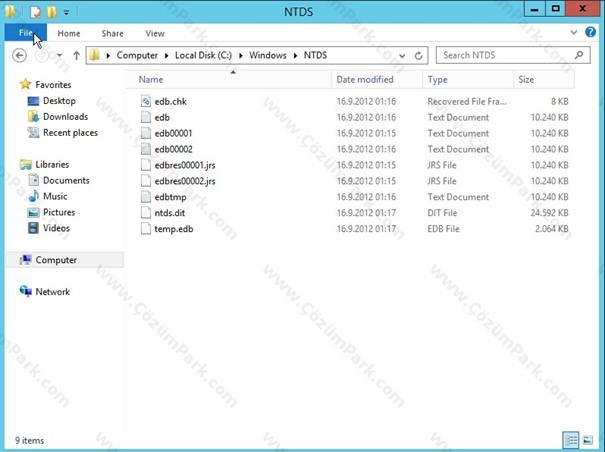Switch to the Home ribbon tab
Screen dimensions: 605x452
(x=69, y=34)
